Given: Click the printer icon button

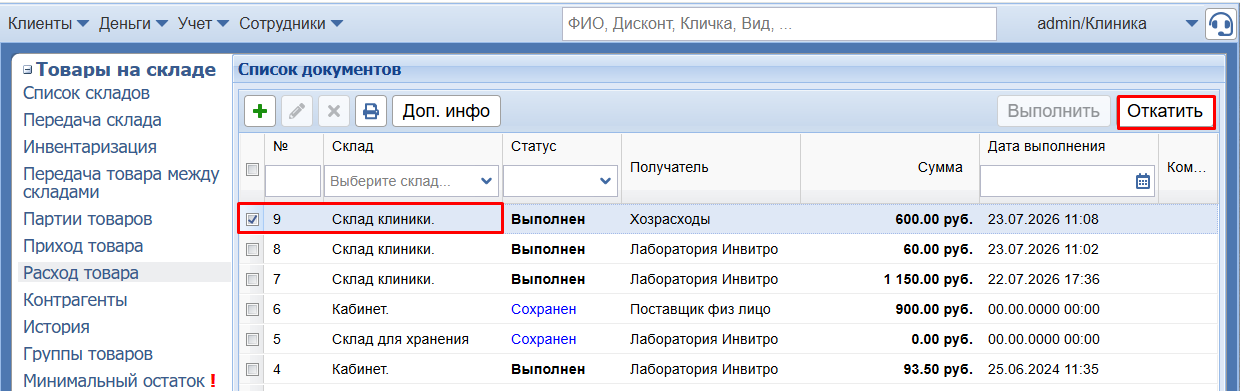Looking at the screenshot, I should [371, 111].
